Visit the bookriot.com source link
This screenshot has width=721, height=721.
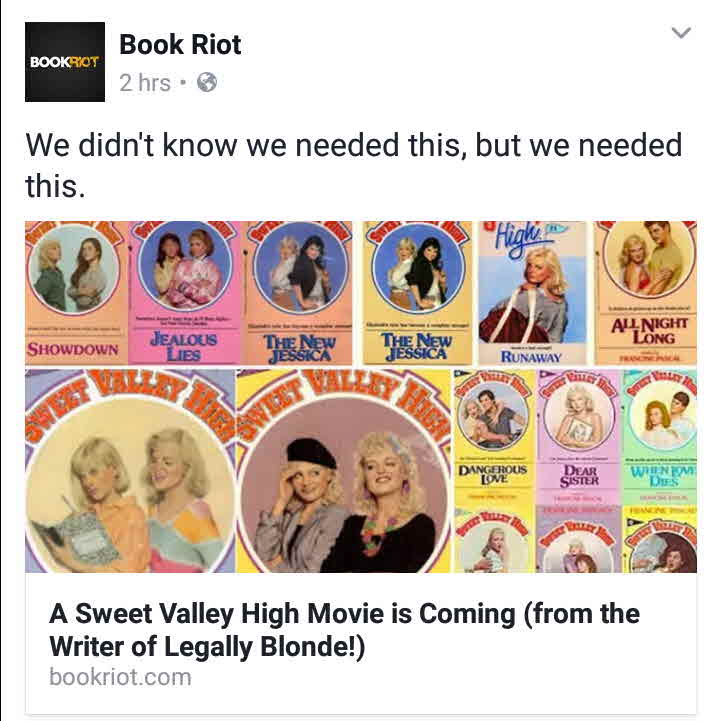tap(120, 677)
